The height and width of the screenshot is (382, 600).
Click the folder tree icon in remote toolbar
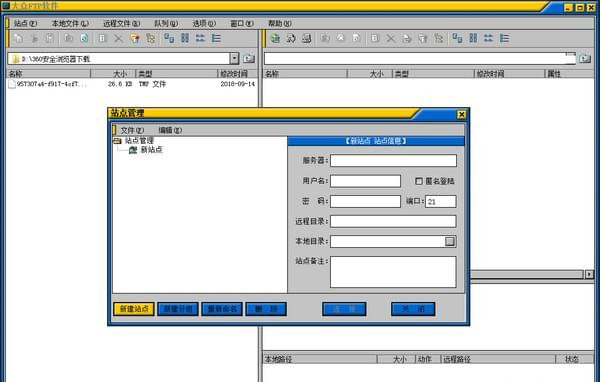pos(439,38)
